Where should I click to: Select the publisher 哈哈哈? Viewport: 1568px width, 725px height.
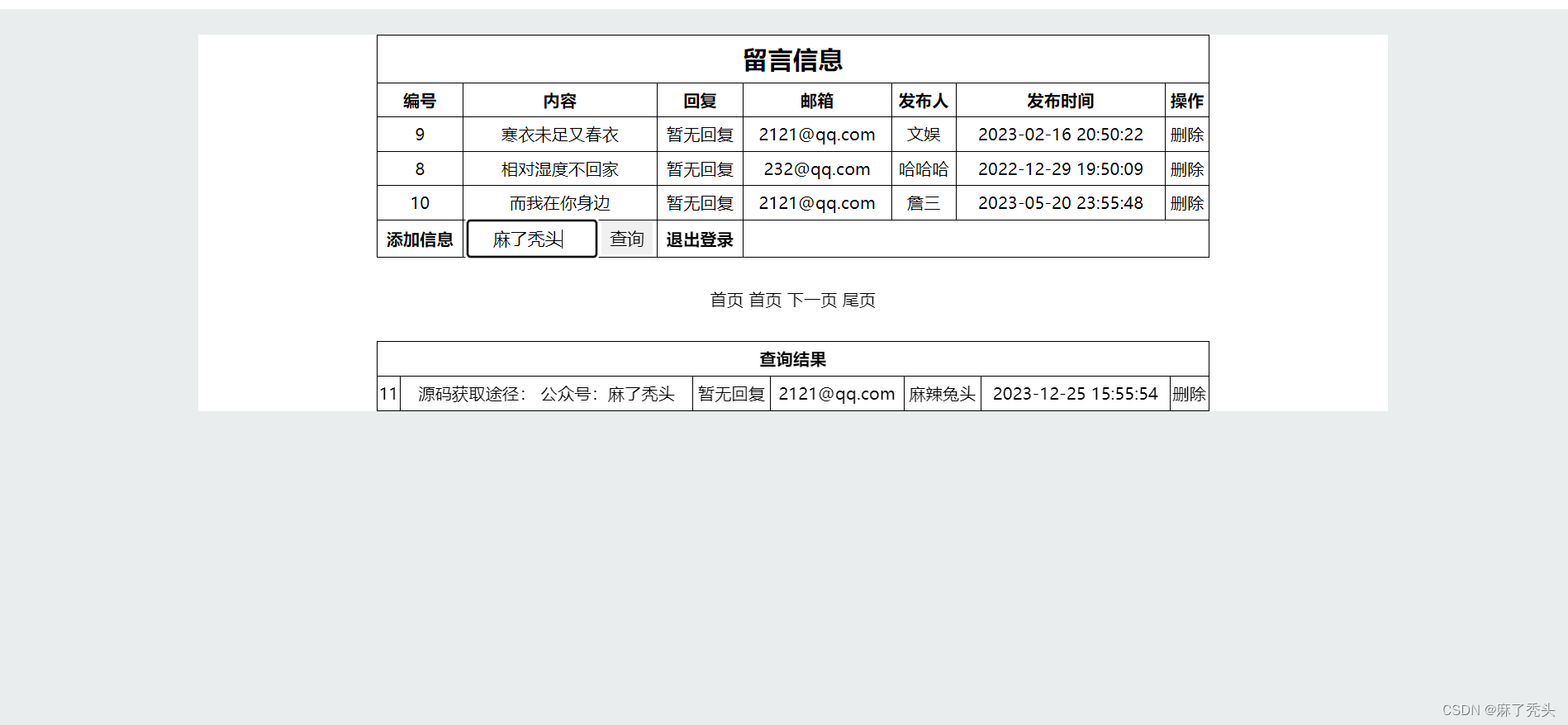924,169
